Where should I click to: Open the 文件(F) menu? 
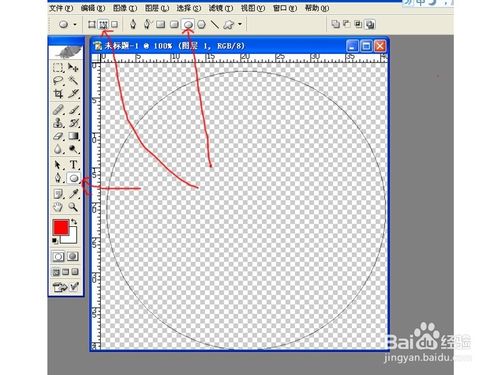[x=61, y=8]
